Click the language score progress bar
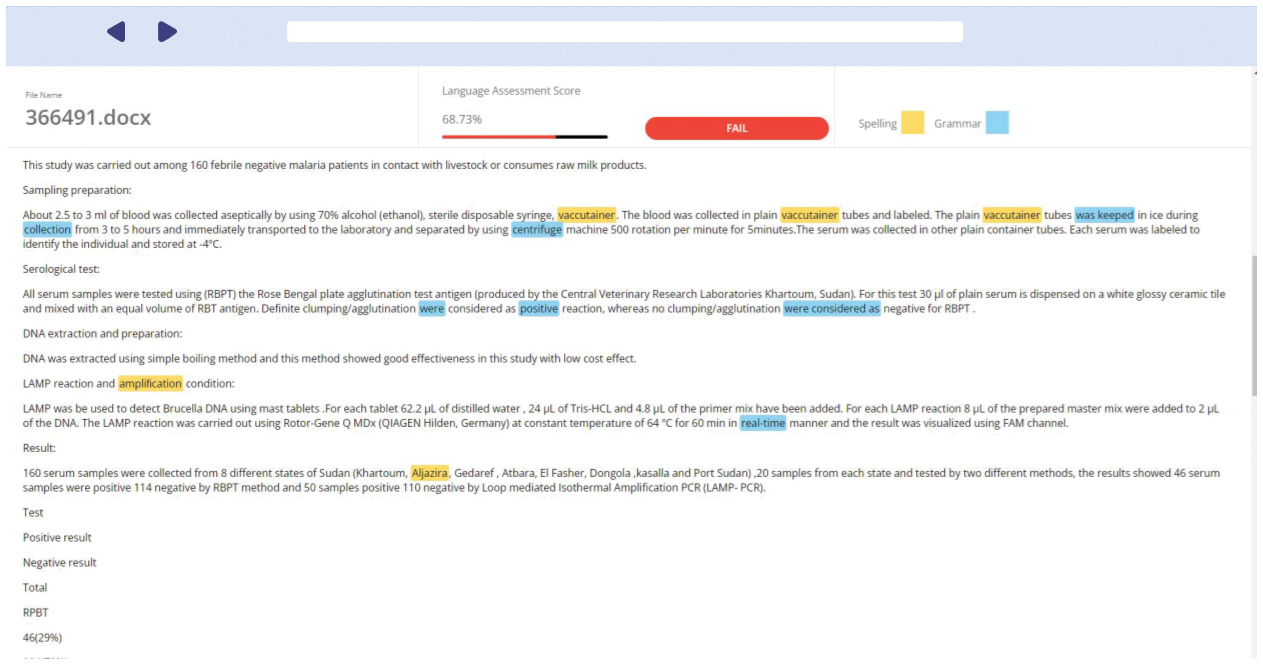 tap(524, 136)
